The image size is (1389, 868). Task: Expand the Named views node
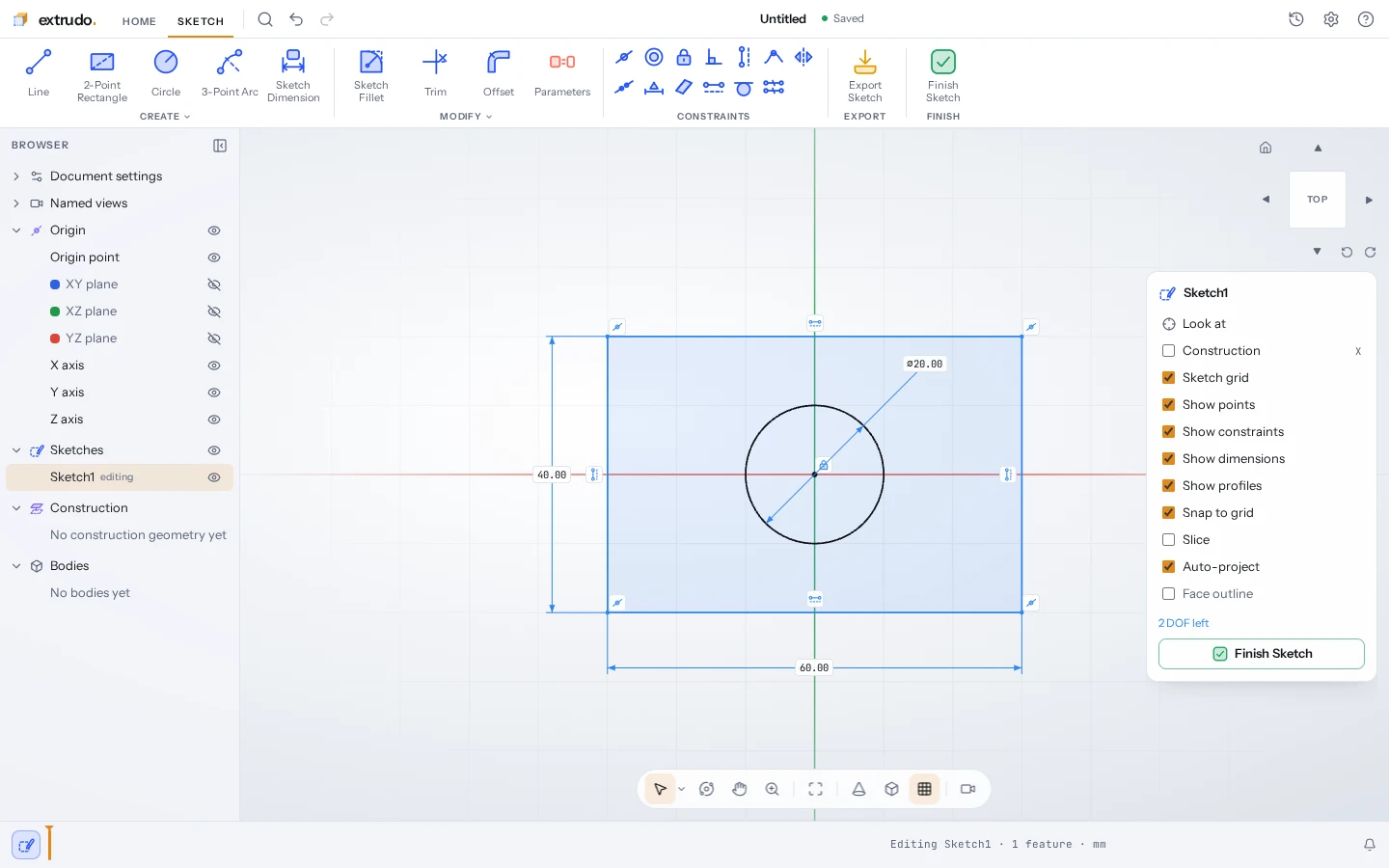tap(16, 203)
